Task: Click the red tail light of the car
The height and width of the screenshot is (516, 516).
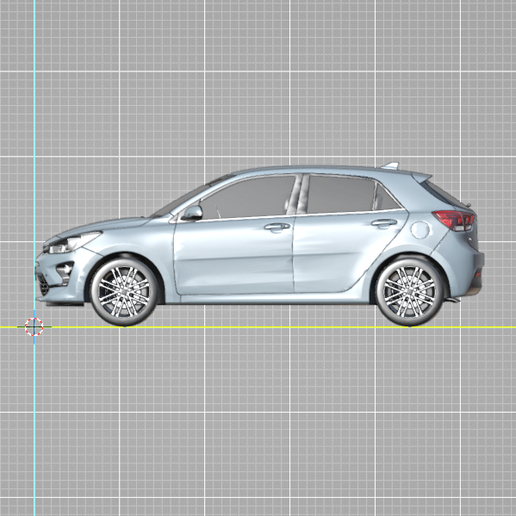Action: point(454,220)
